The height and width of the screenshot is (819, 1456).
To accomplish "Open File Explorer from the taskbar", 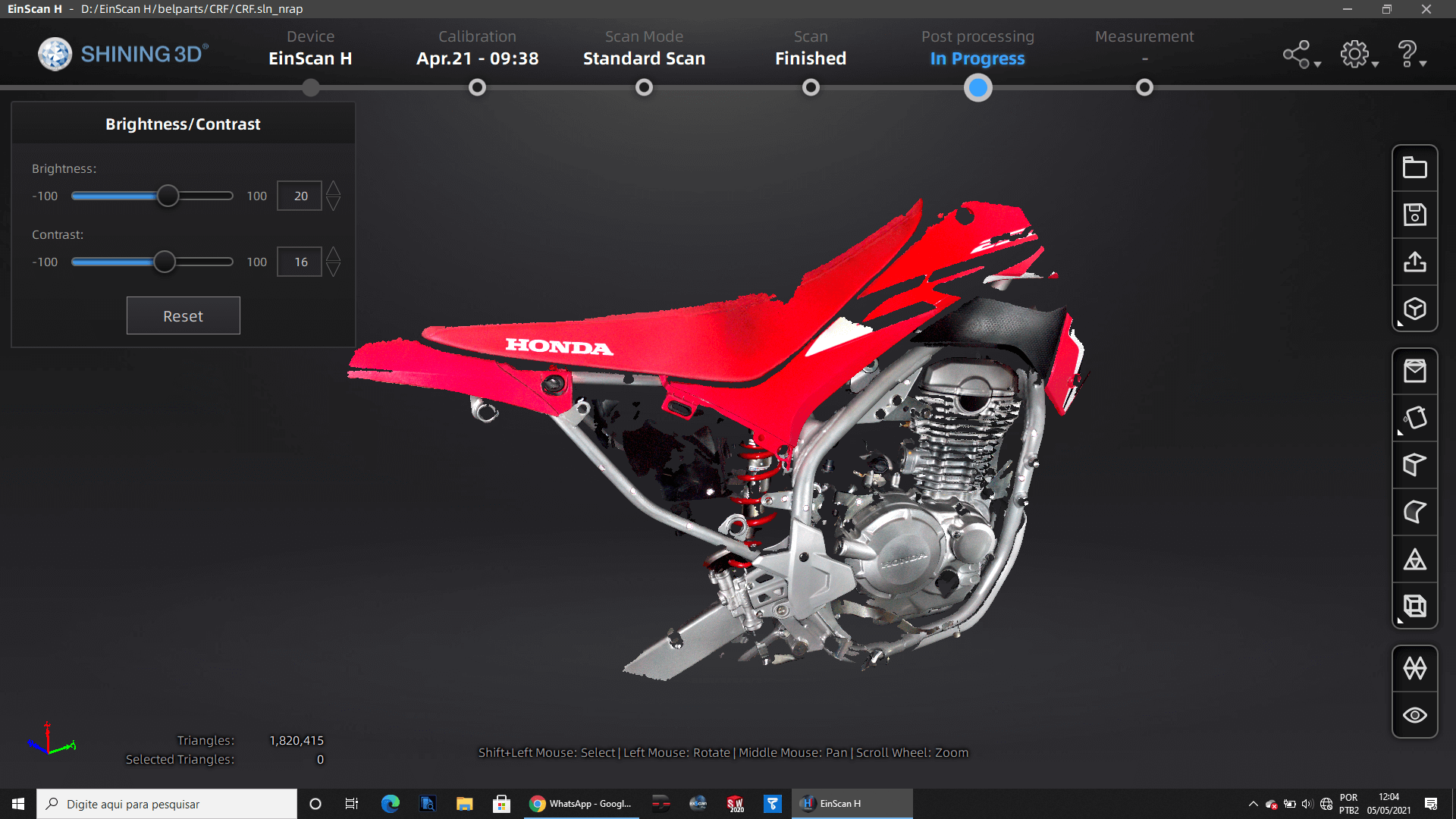I will 464,804.
